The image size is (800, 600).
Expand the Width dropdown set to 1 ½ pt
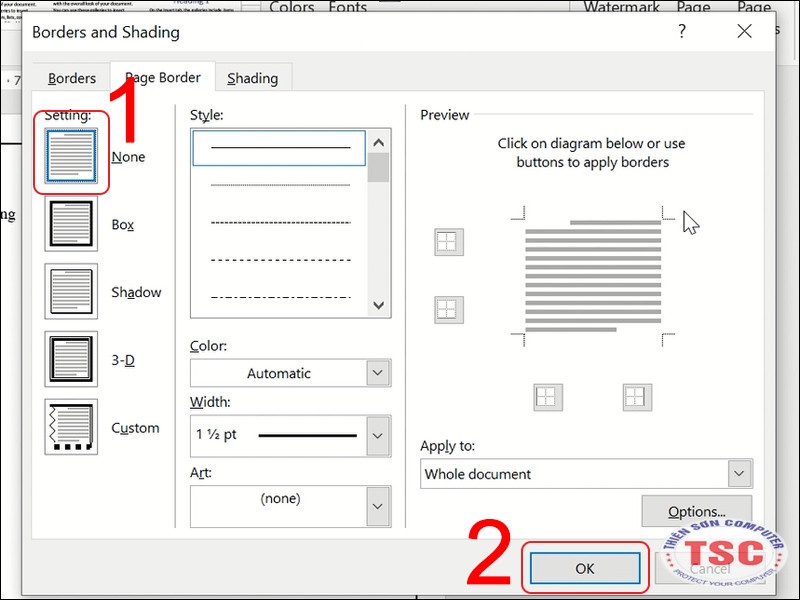coord(290,436)
